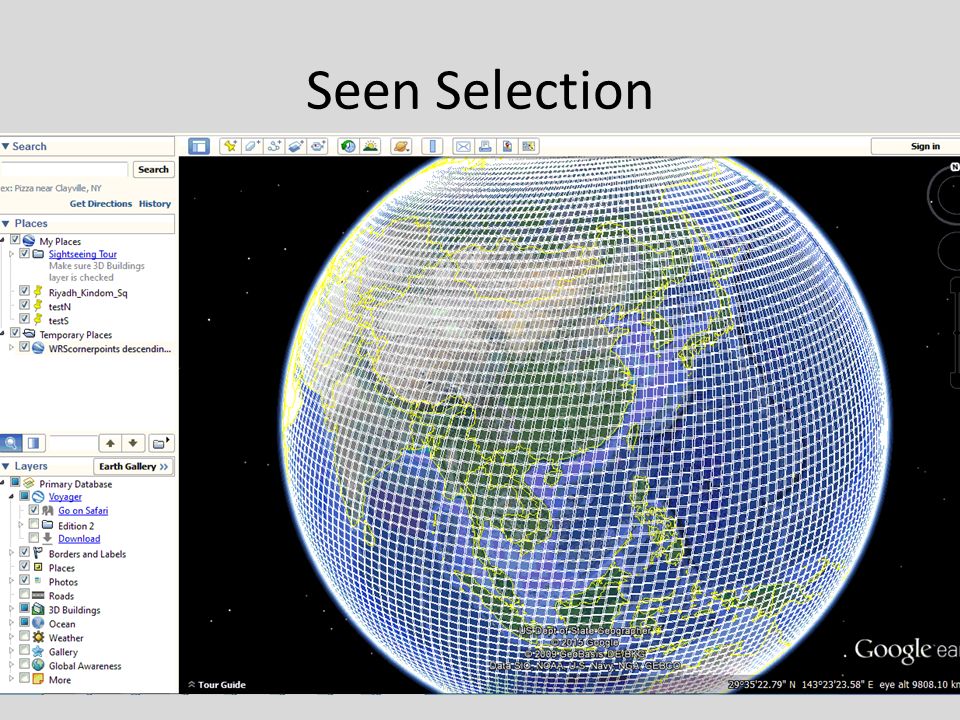Click the Download link
960x720 pixels.
pos(79,539)
